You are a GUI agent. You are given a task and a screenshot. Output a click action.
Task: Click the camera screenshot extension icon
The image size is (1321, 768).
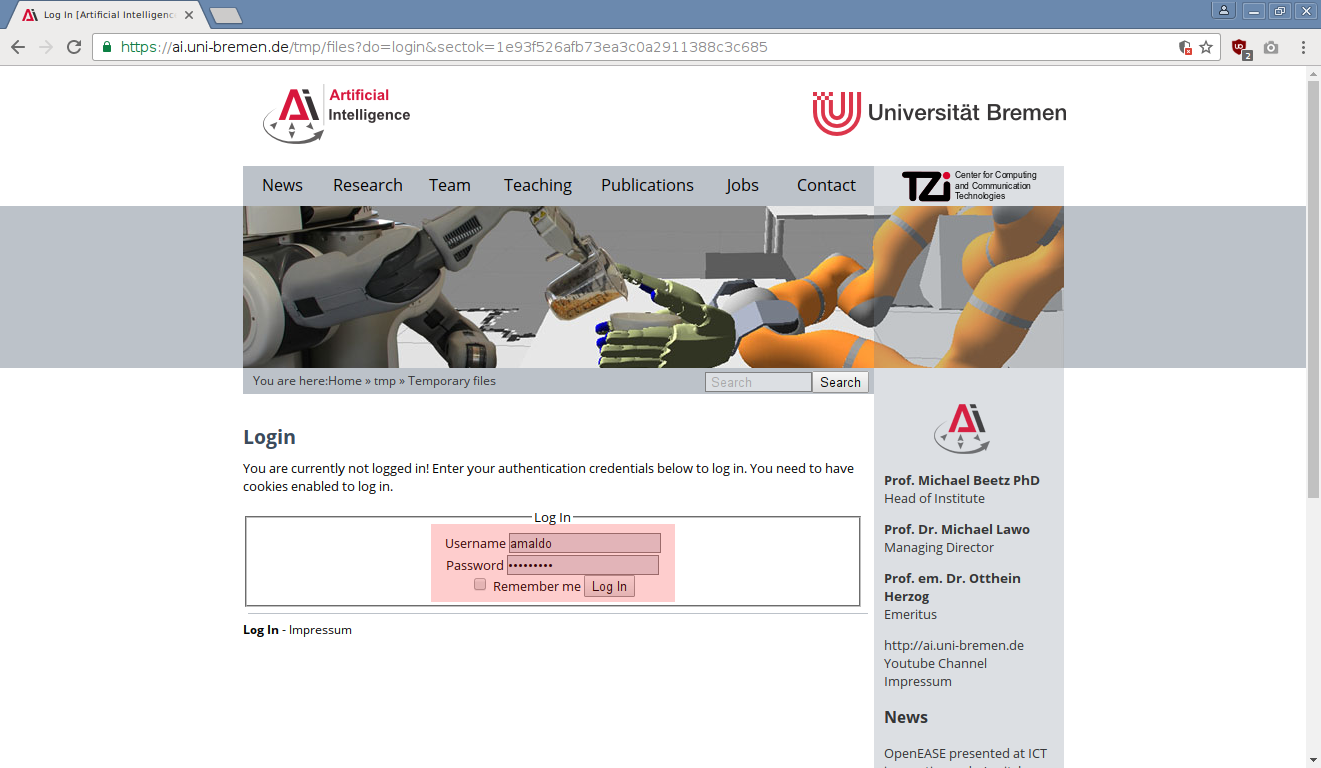(1271, 47)
